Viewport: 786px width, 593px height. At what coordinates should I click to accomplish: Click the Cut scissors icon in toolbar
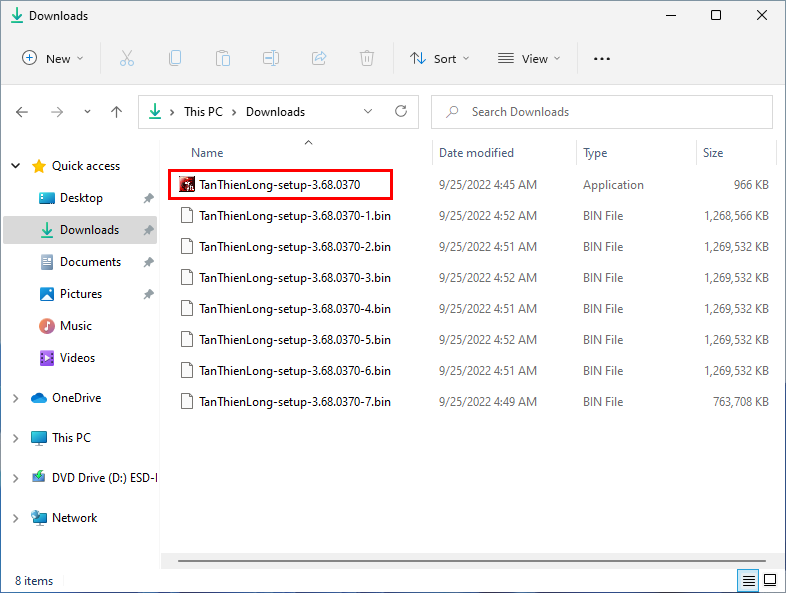127,59
